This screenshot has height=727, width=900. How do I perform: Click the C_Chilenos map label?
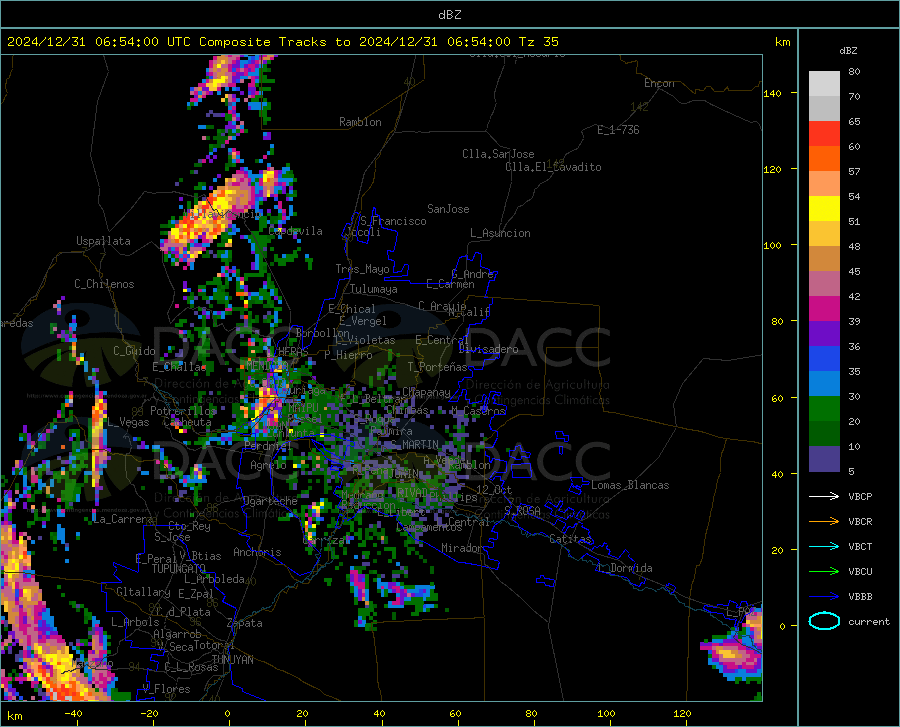(x=104, y=284)
